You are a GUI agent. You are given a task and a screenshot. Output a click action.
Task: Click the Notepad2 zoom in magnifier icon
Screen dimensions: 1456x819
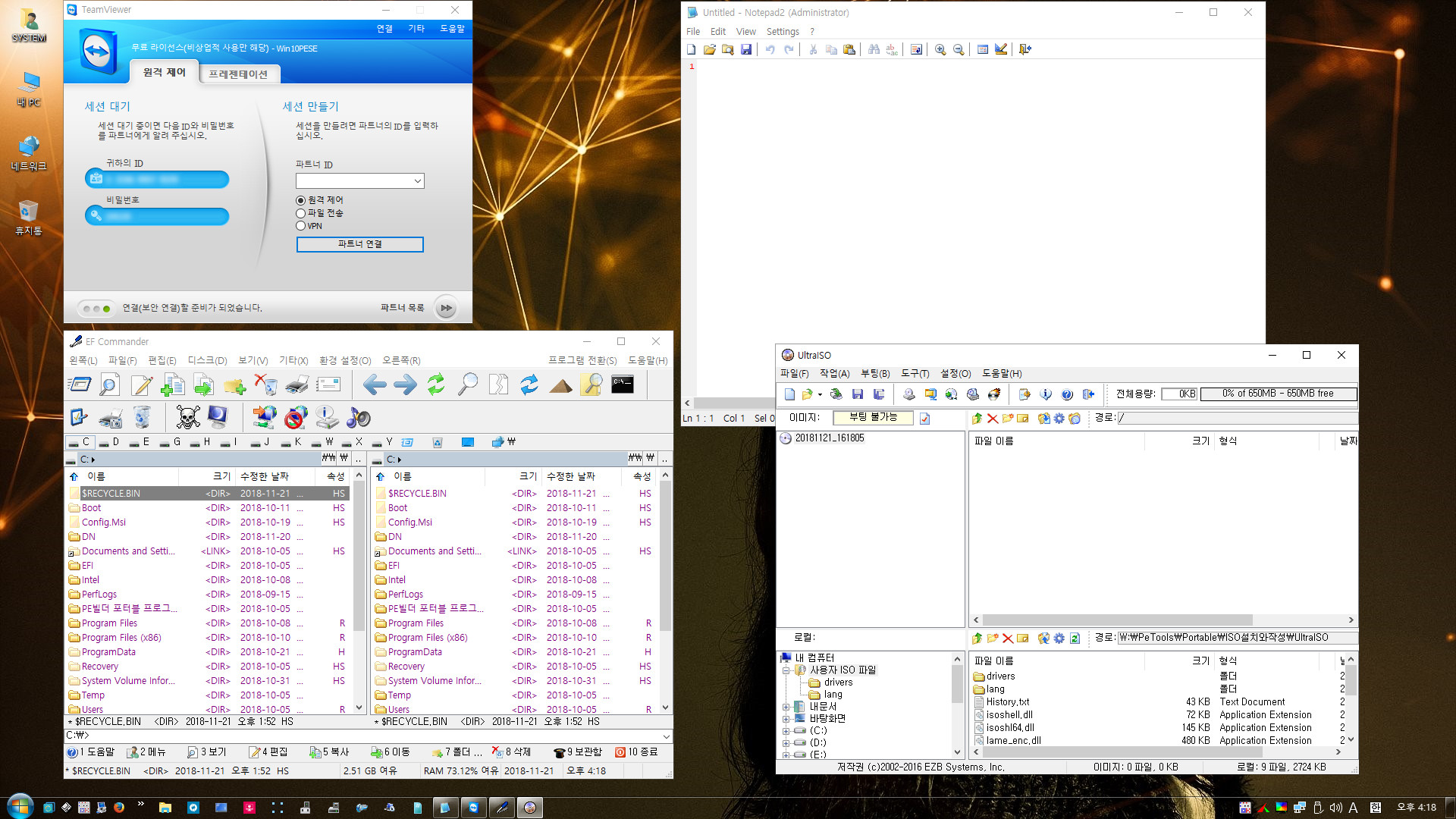coord(940,49)
